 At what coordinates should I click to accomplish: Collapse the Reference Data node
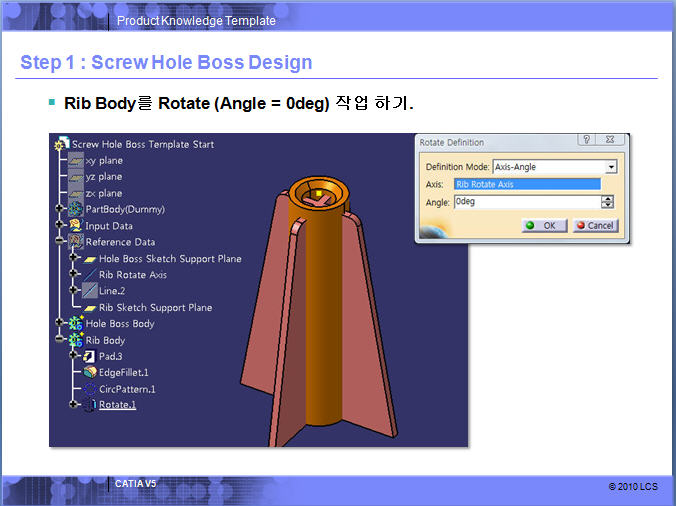pos(61,242)
